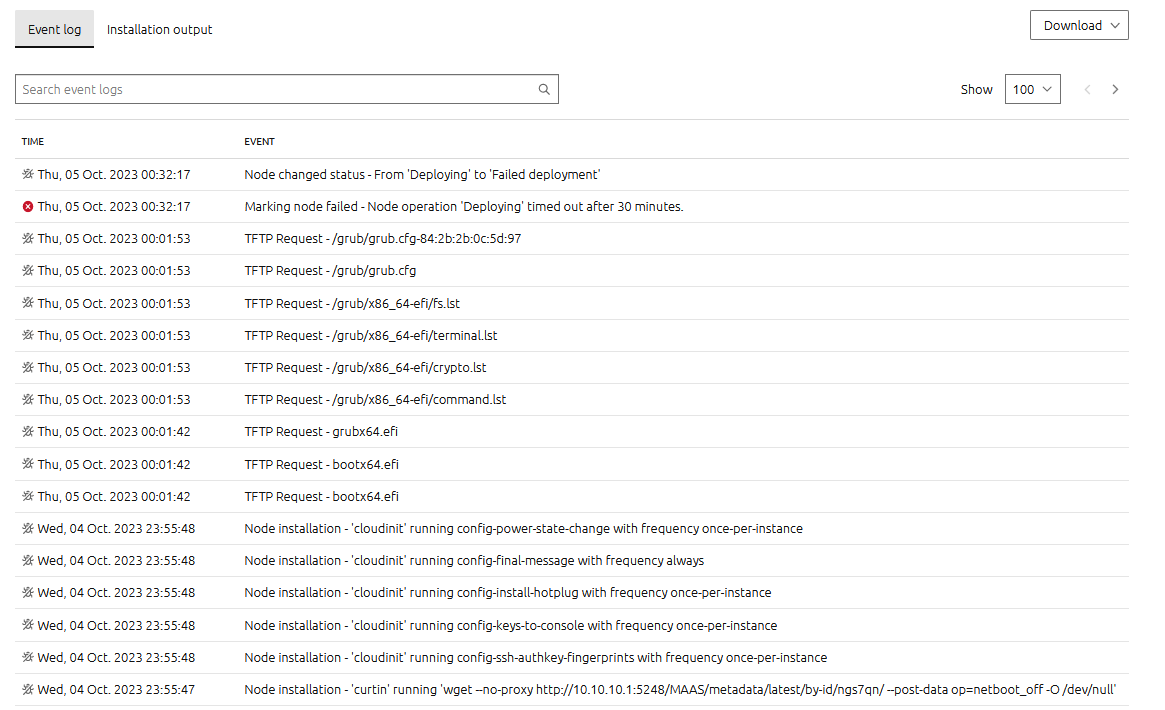Click debug icon beside curtin wget event

[28, 690]
